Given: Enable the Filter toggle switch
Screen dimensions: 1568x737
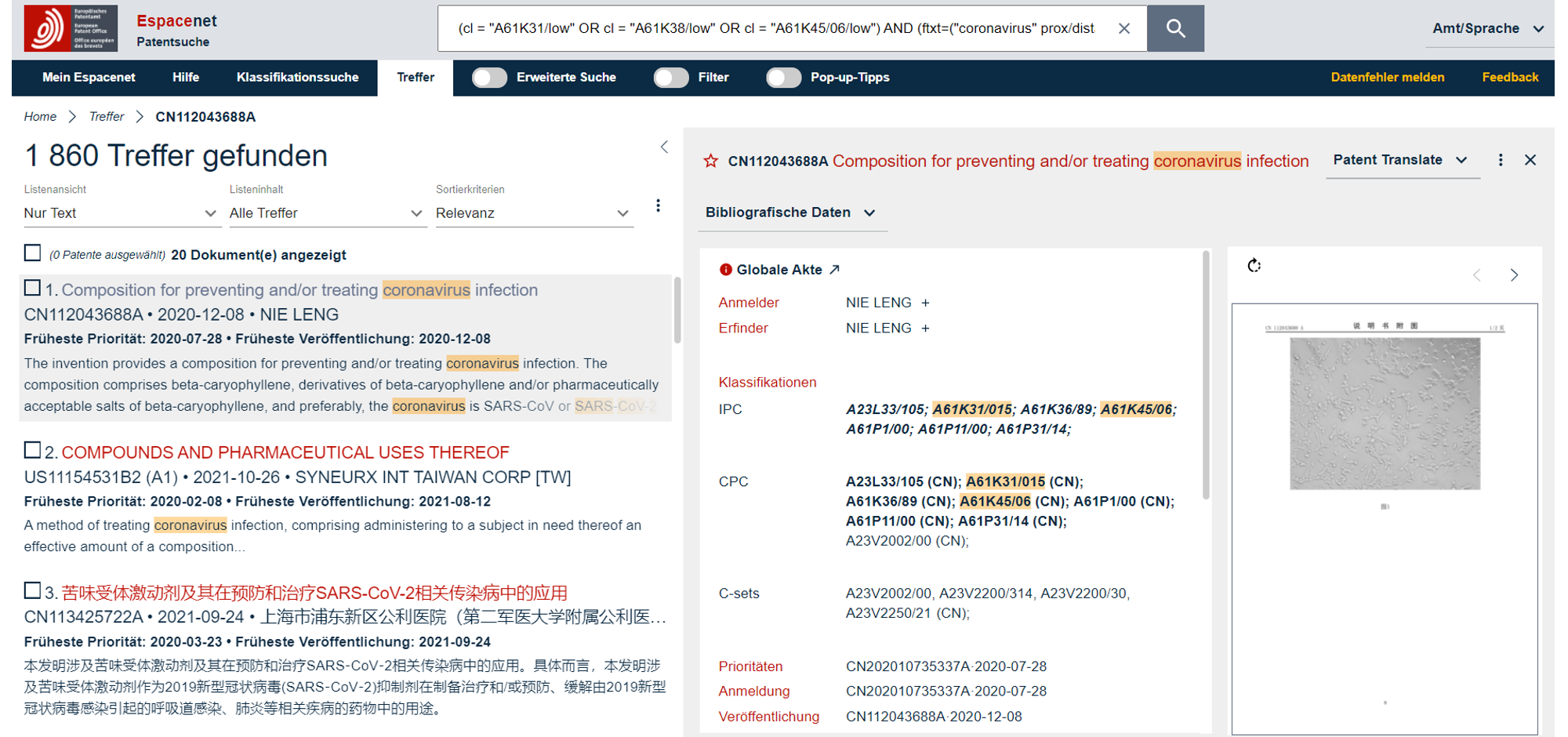Looking at the screenshot, I should coord(671,78).
